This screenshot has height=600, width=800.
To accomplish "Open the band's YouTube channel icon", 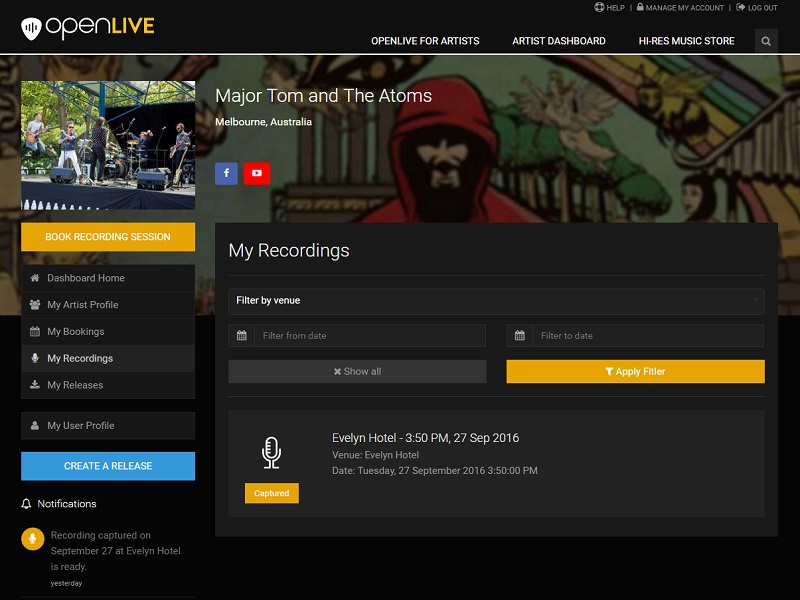I will [x=257, y=173].
